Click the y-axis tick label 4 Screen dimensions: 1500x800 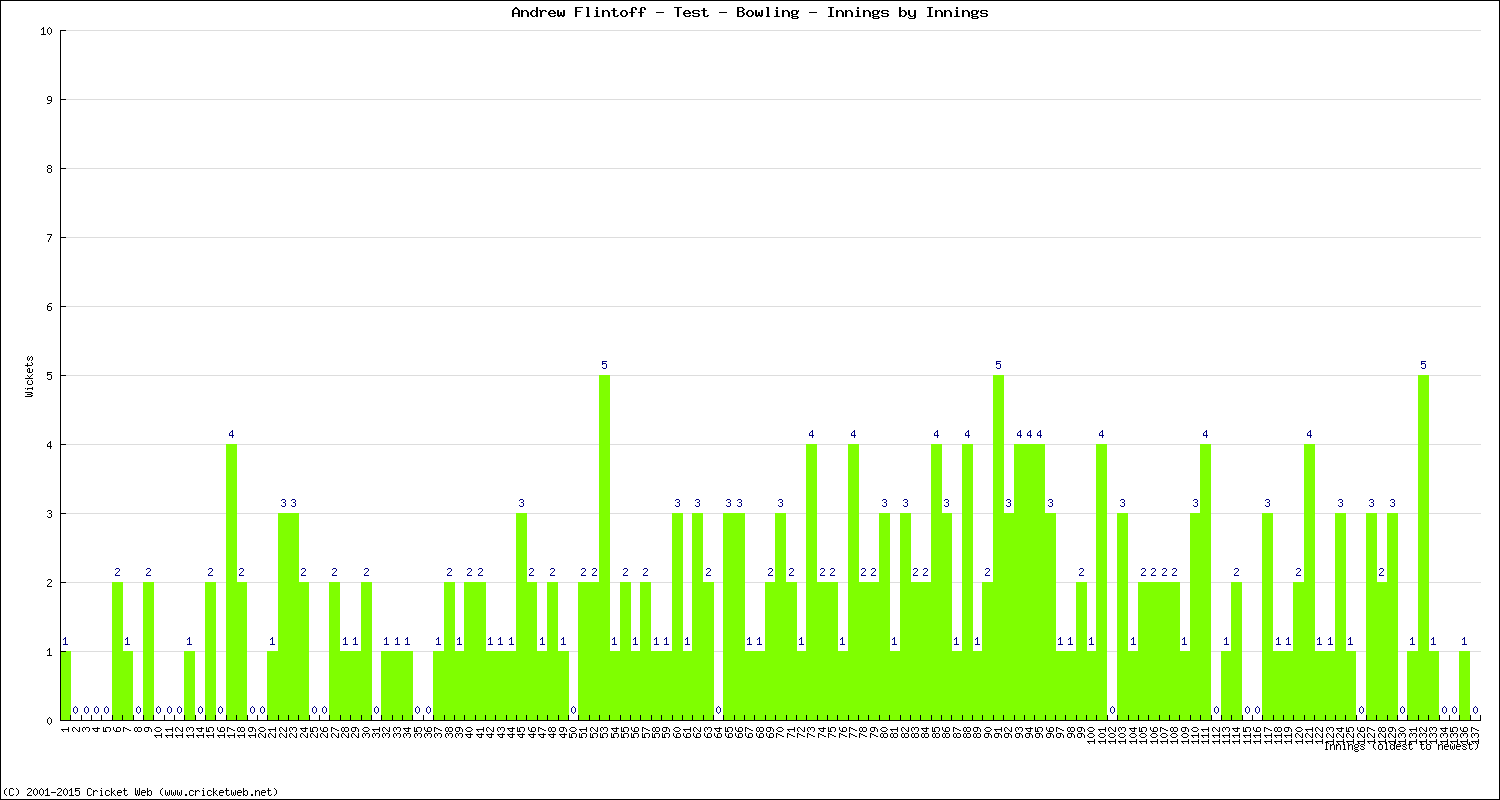tap(49, 445)
